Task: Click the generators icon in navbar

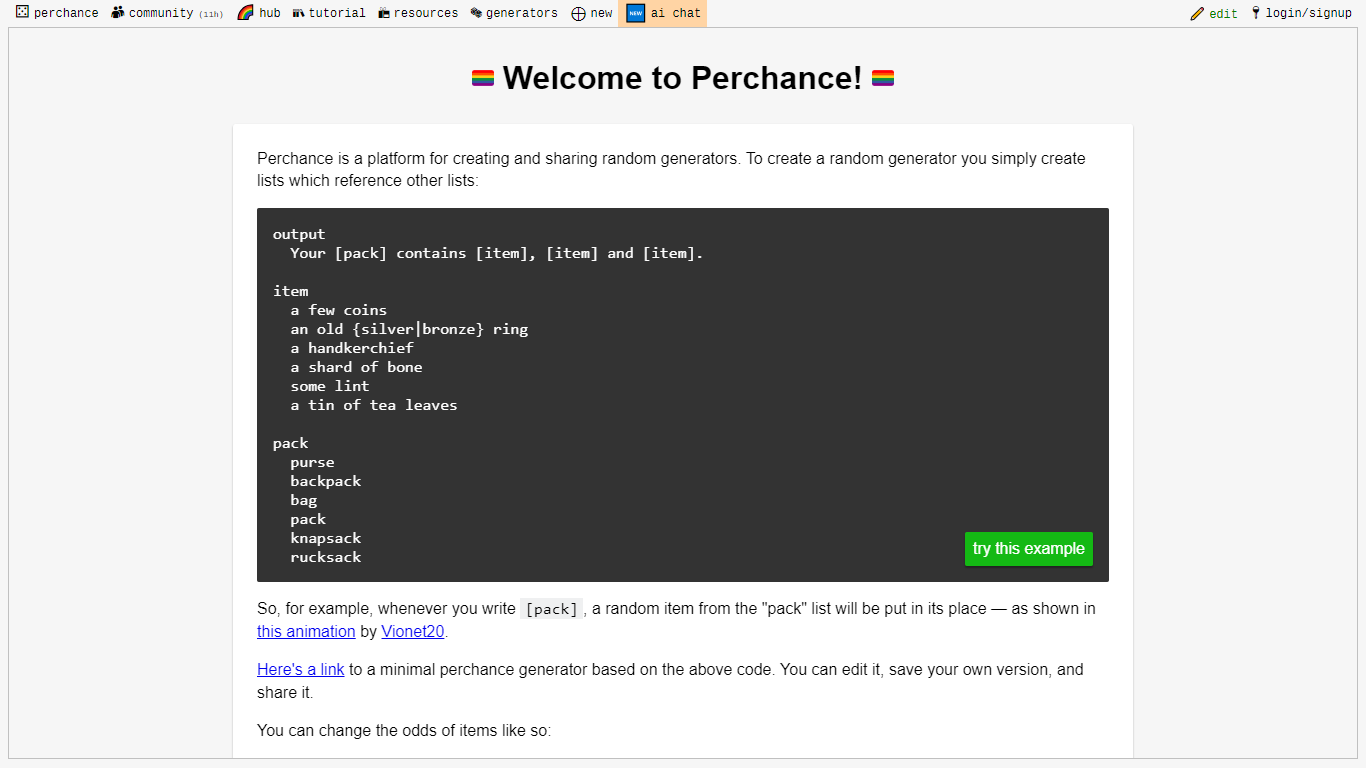Action: (476, 13)
